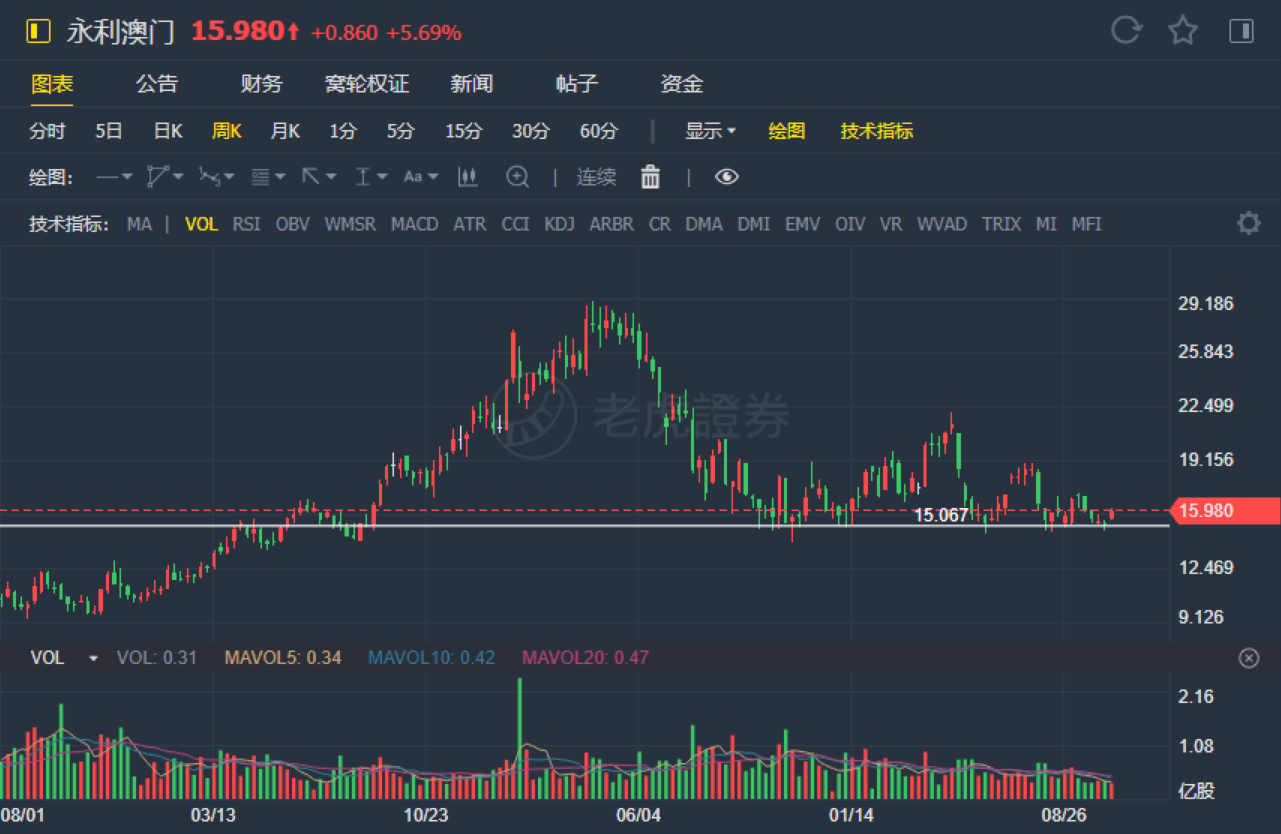This screenshot has width=1281, height=834.
Task: Select the 月K monthly candlestick timeframe
Action: coord(286,131)
